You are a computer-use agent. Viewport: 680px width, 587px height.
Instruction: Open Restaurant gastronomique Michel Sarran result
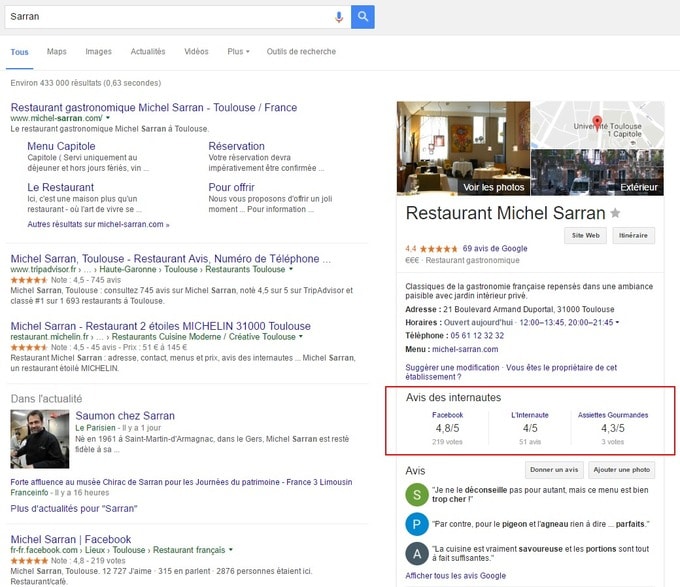154,108
